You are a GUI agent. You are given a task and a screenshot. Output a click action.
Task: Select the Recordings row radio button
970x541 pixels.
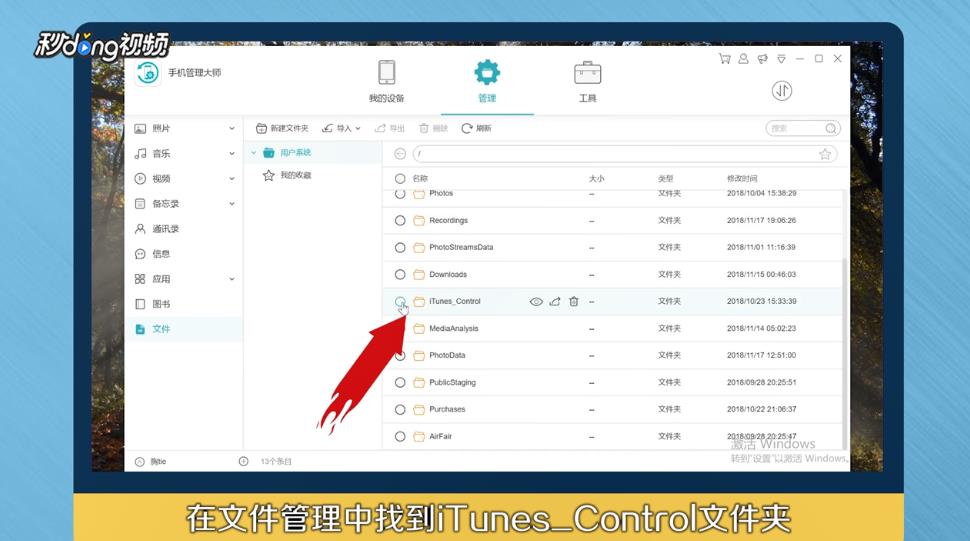[x=400, y=221]
